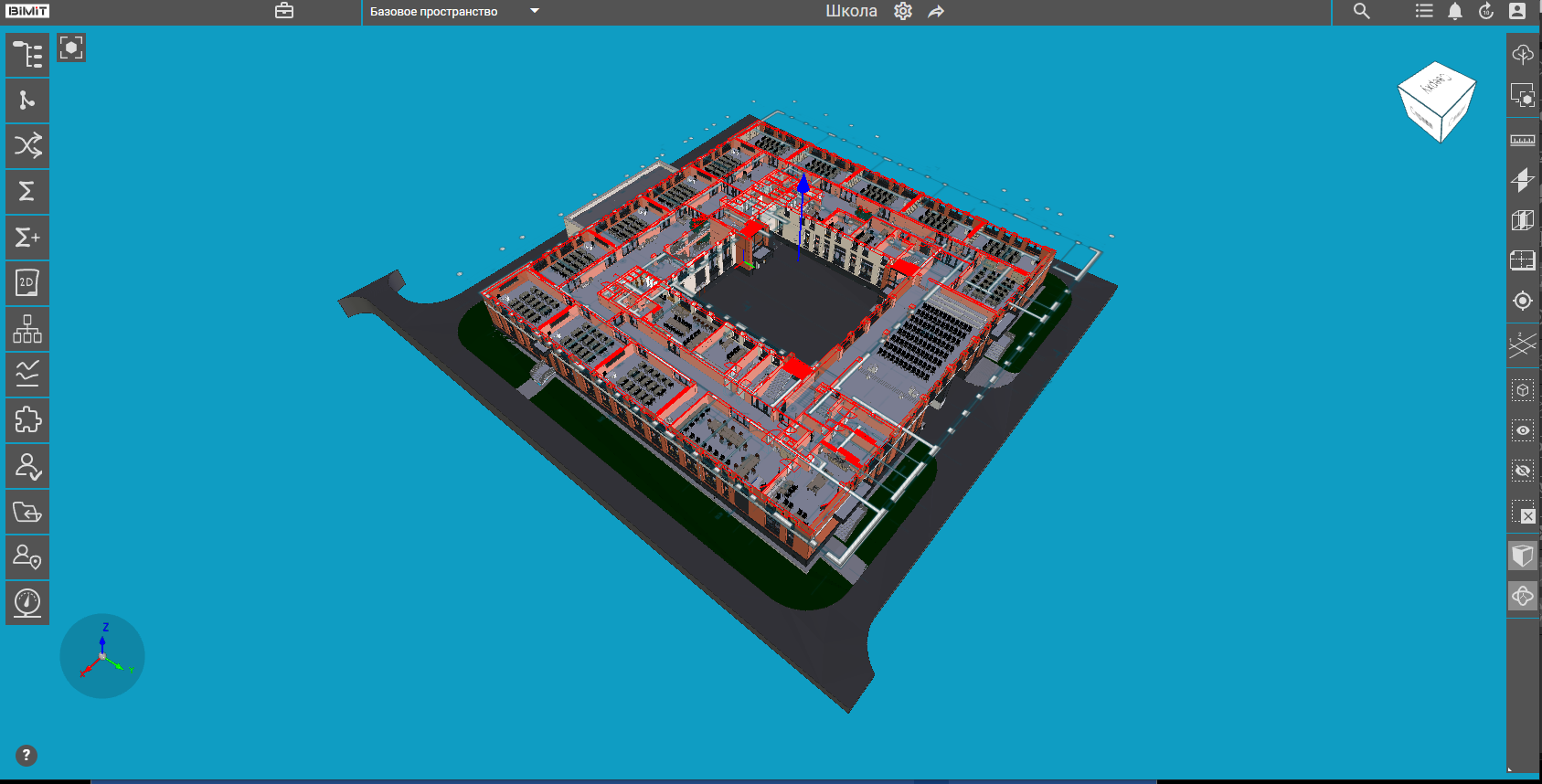Screen dimensions: 1542x784
Task: Open the briefcase projects menu
Action: [284, 11]
